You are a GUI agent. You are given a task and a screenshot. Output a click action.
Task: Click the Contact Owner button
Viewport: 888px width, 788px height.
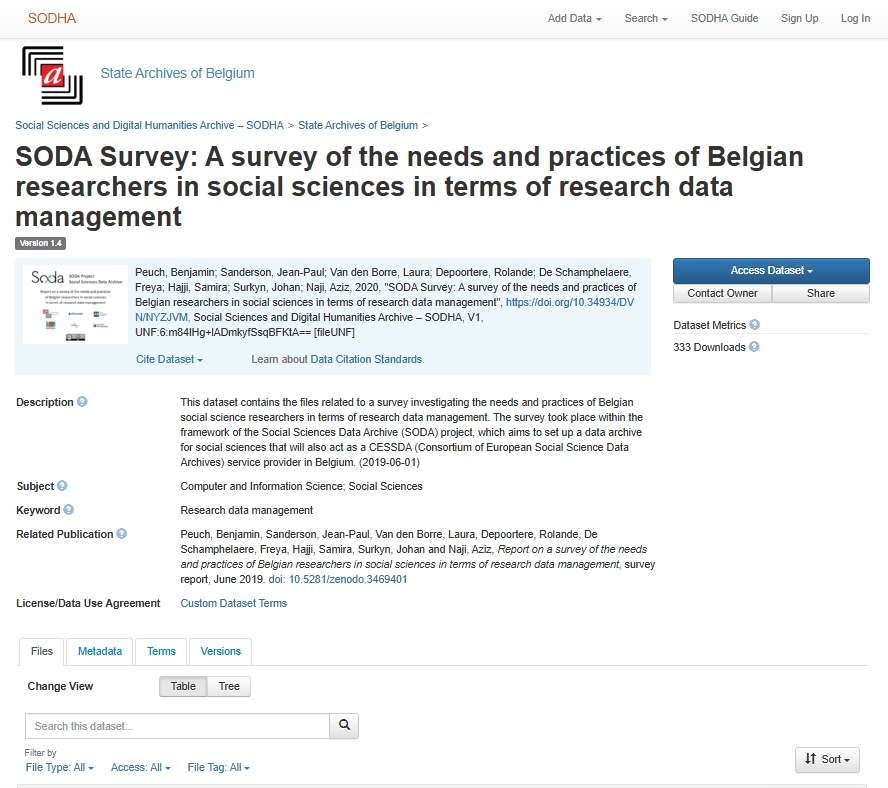[x=722, y=294]
